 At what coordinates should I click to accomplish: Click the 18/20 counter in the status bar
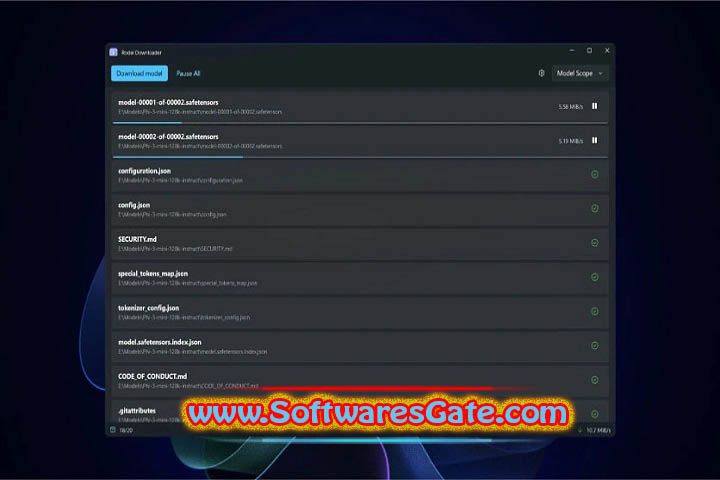[x=126, y=430]
